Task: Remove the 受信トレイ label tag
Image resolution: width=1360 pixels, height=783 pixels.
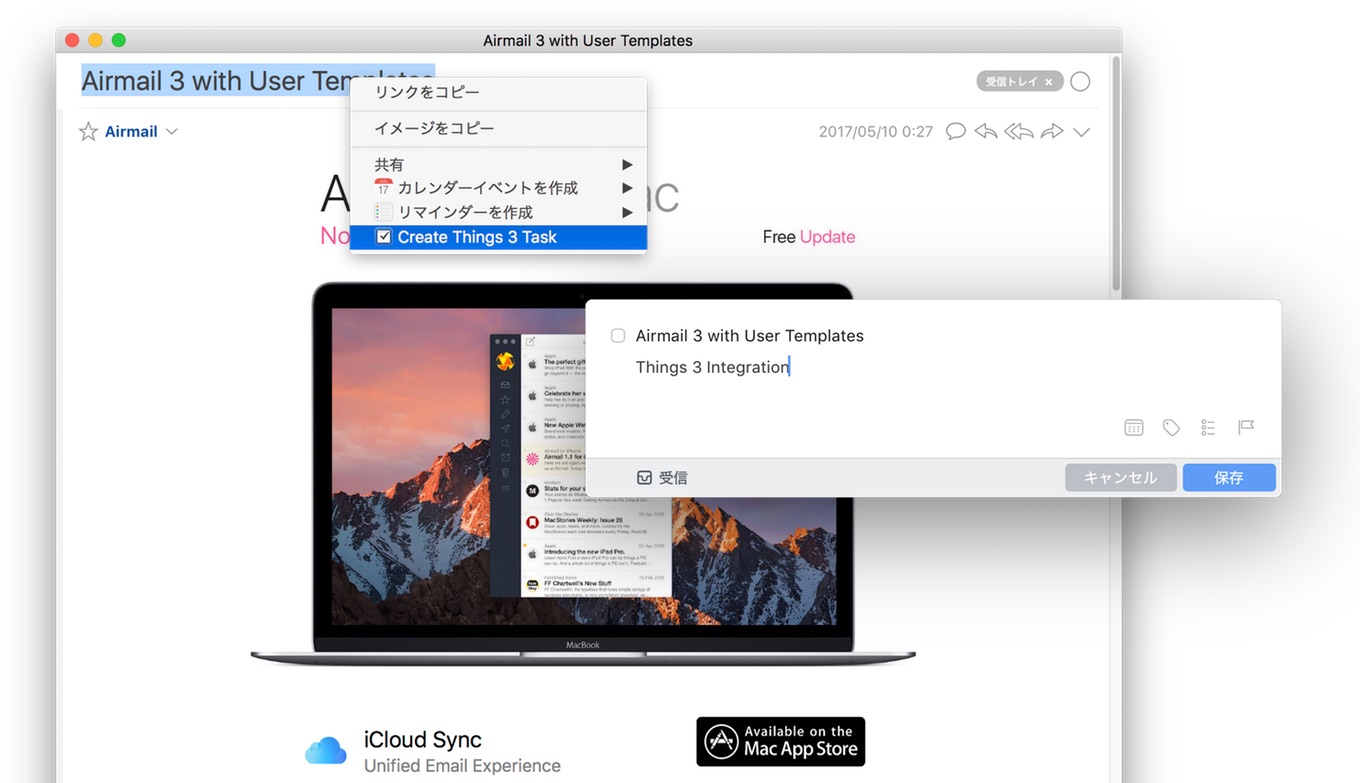Action: pyautogui.click(x=1047, y=81)
